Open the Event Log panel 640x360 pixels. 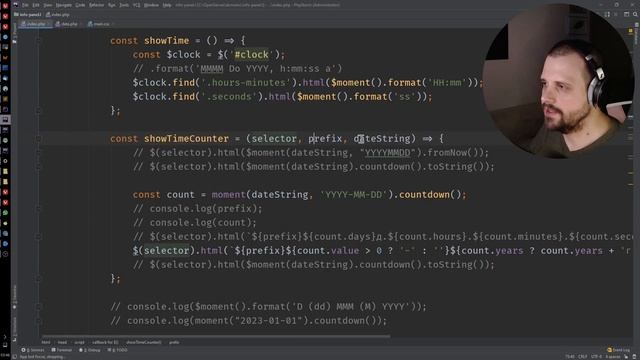click(x=618, y=350)
